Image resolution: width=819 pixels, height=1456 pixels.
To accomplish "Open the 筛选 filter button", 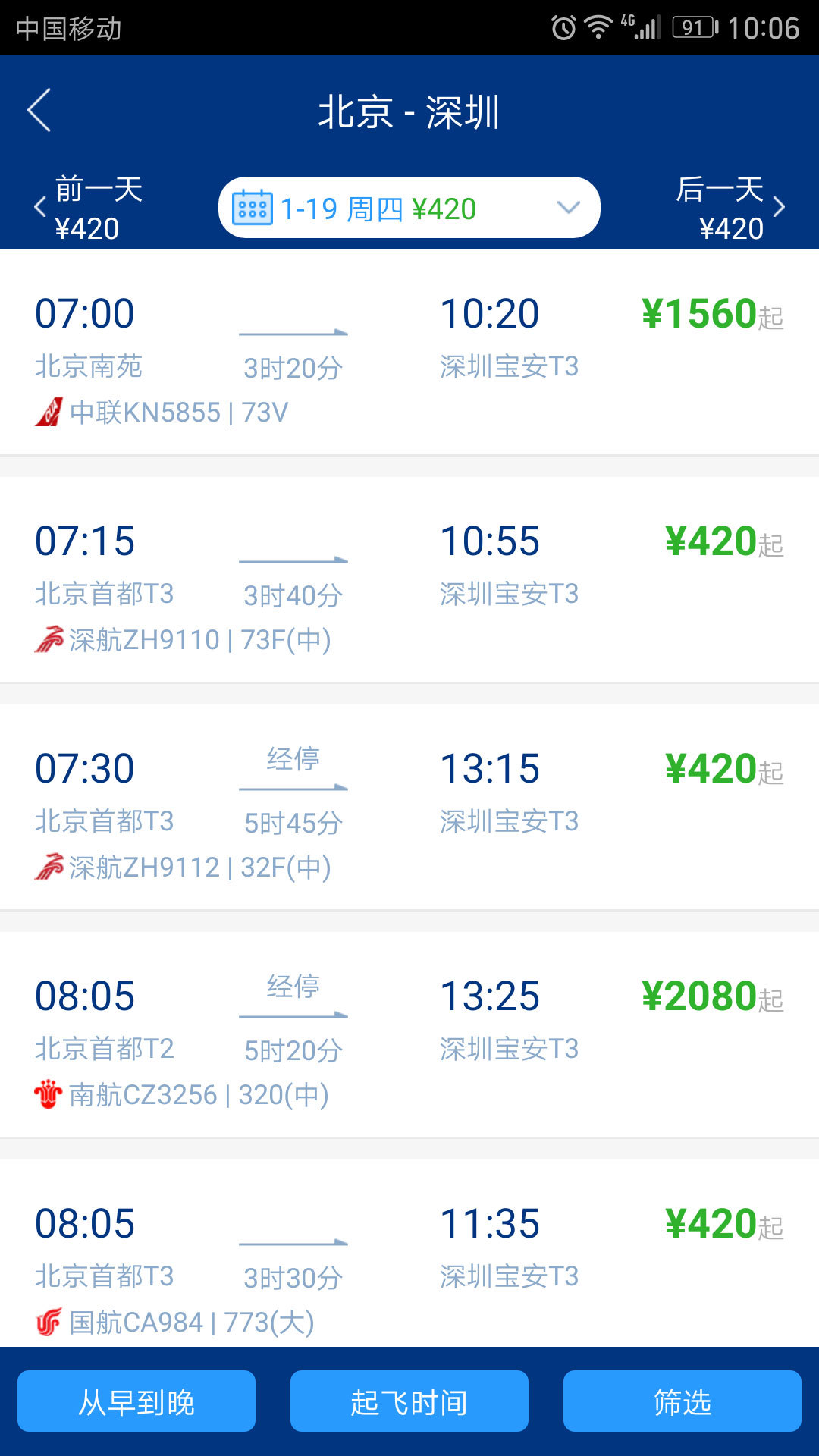I will pos(682,1401).
